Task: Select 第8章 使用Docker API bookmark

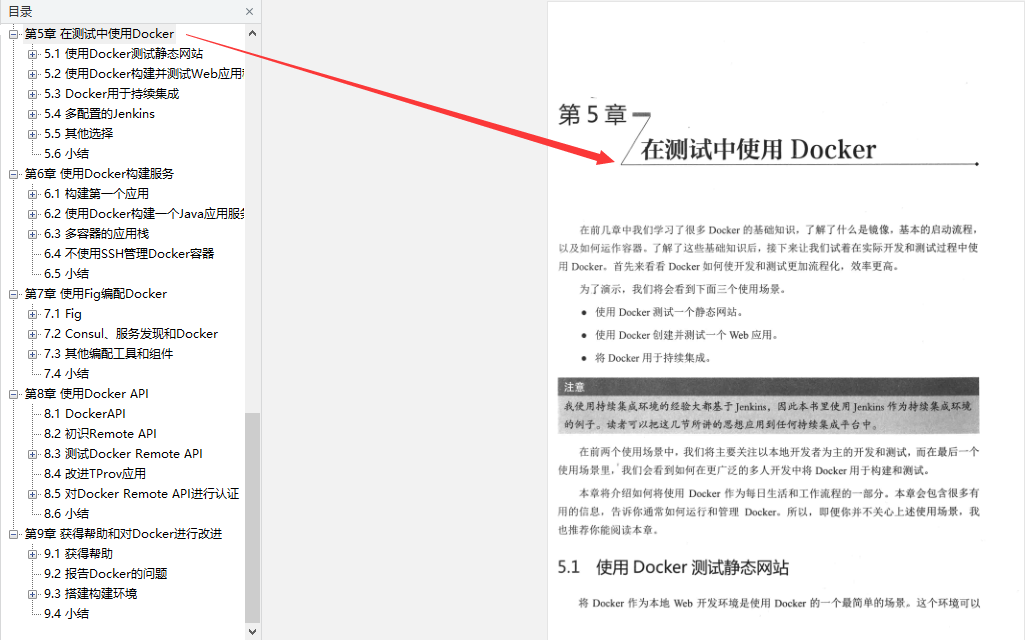Action: [86, 394]
